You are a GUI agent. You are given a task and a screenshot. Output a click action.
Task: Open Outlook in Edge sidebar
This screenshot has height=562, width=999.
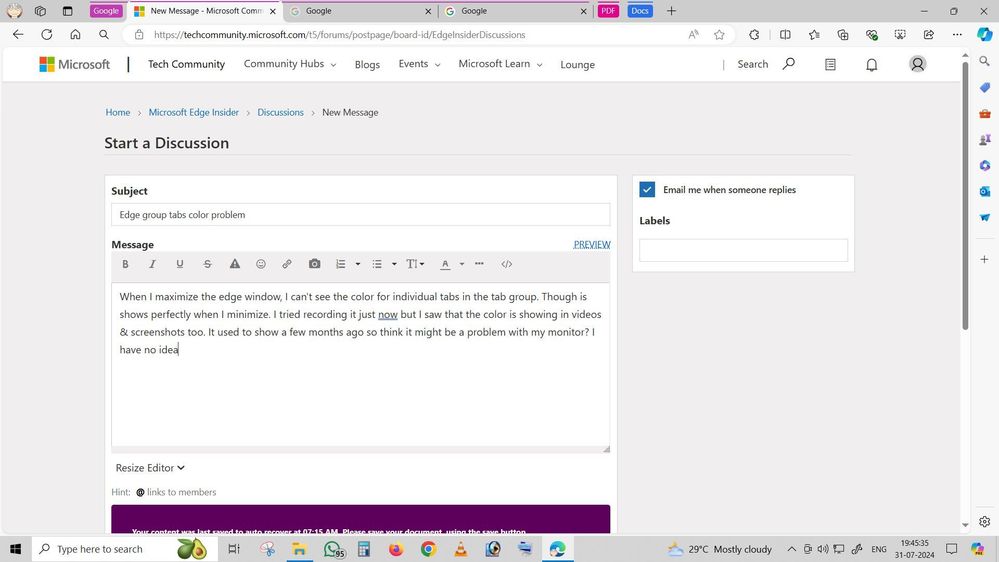click(984, 191)
